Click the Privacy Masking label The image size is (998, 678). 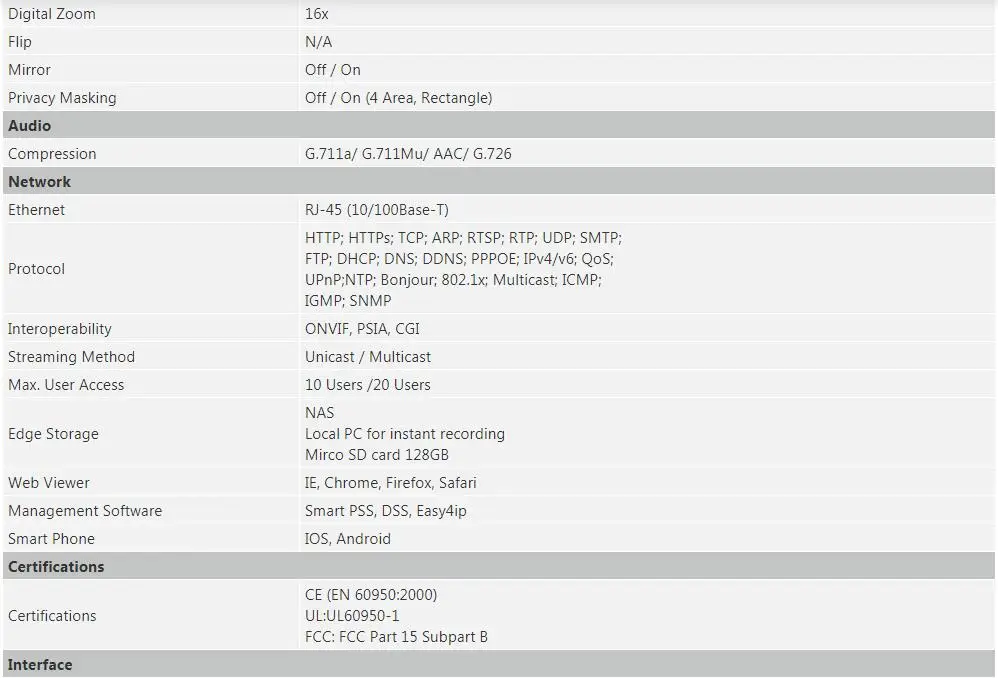[62, 98]
